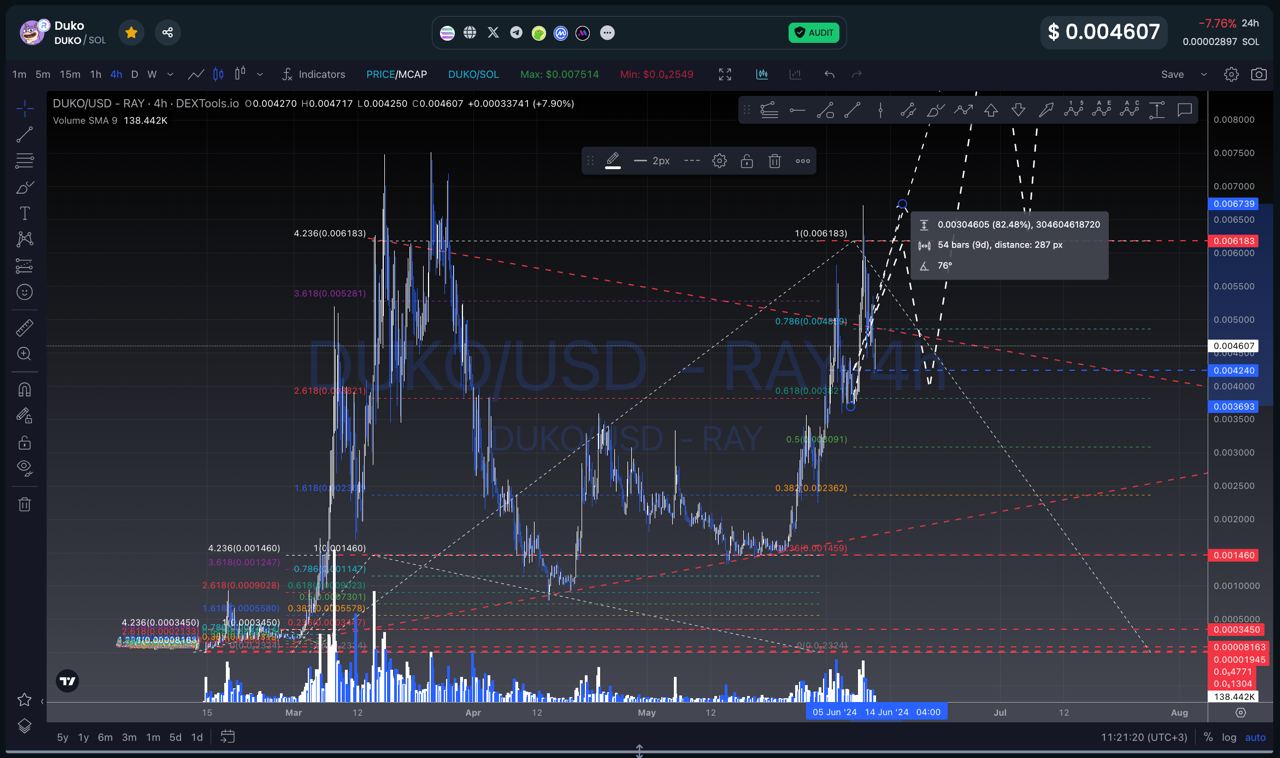Select the speech-bubble comment tool in favorites toolbar
The width and height of the screenshot is (1280, 758).
pyautogui.click(x=1185, y=110)
